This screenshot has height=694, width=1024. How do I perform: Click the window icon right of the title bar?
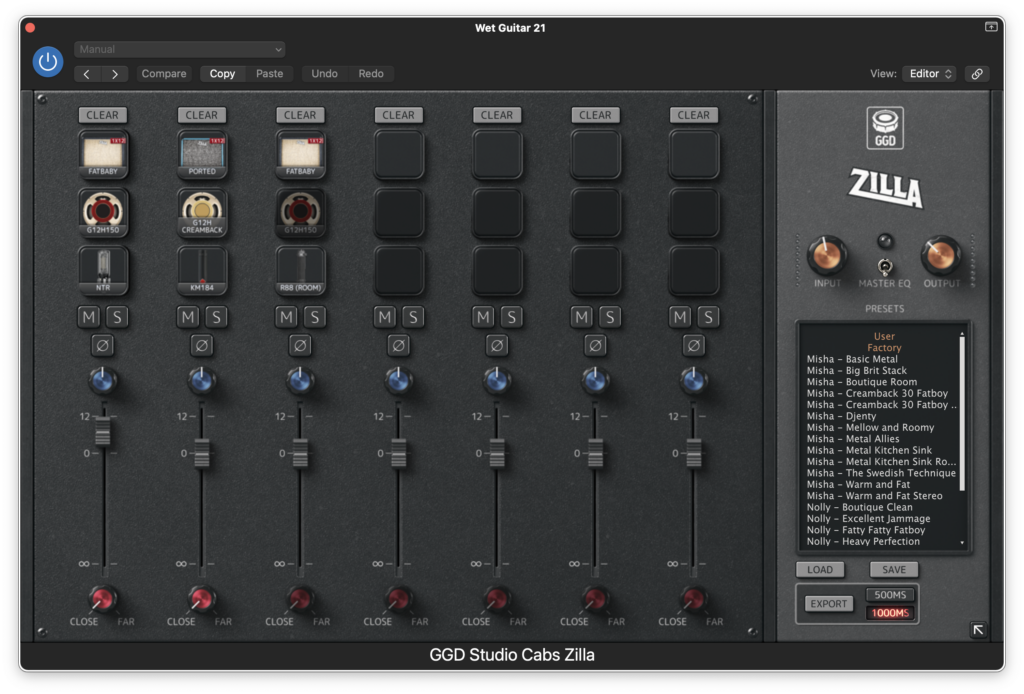[991, 27]
